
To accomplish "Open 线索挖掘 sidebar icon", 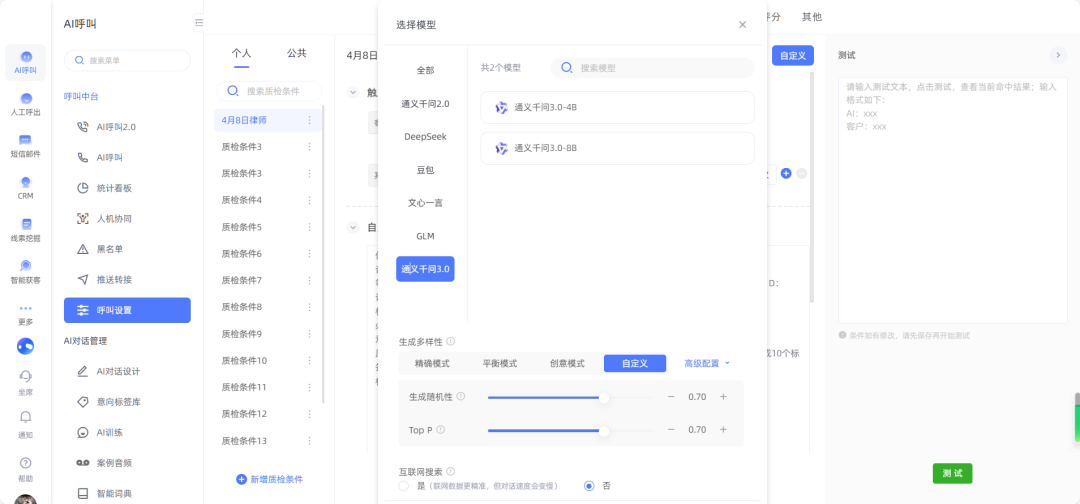I will [26, 228].
